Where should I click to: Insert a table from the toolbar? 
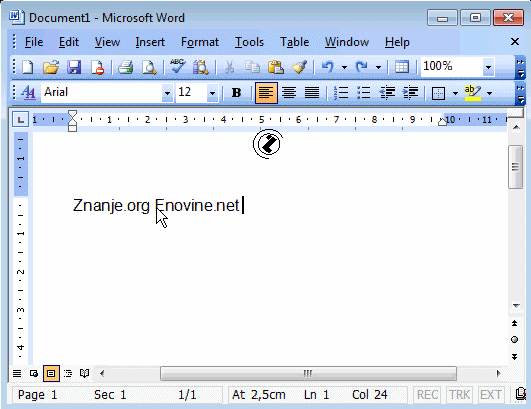click(402, 67)
